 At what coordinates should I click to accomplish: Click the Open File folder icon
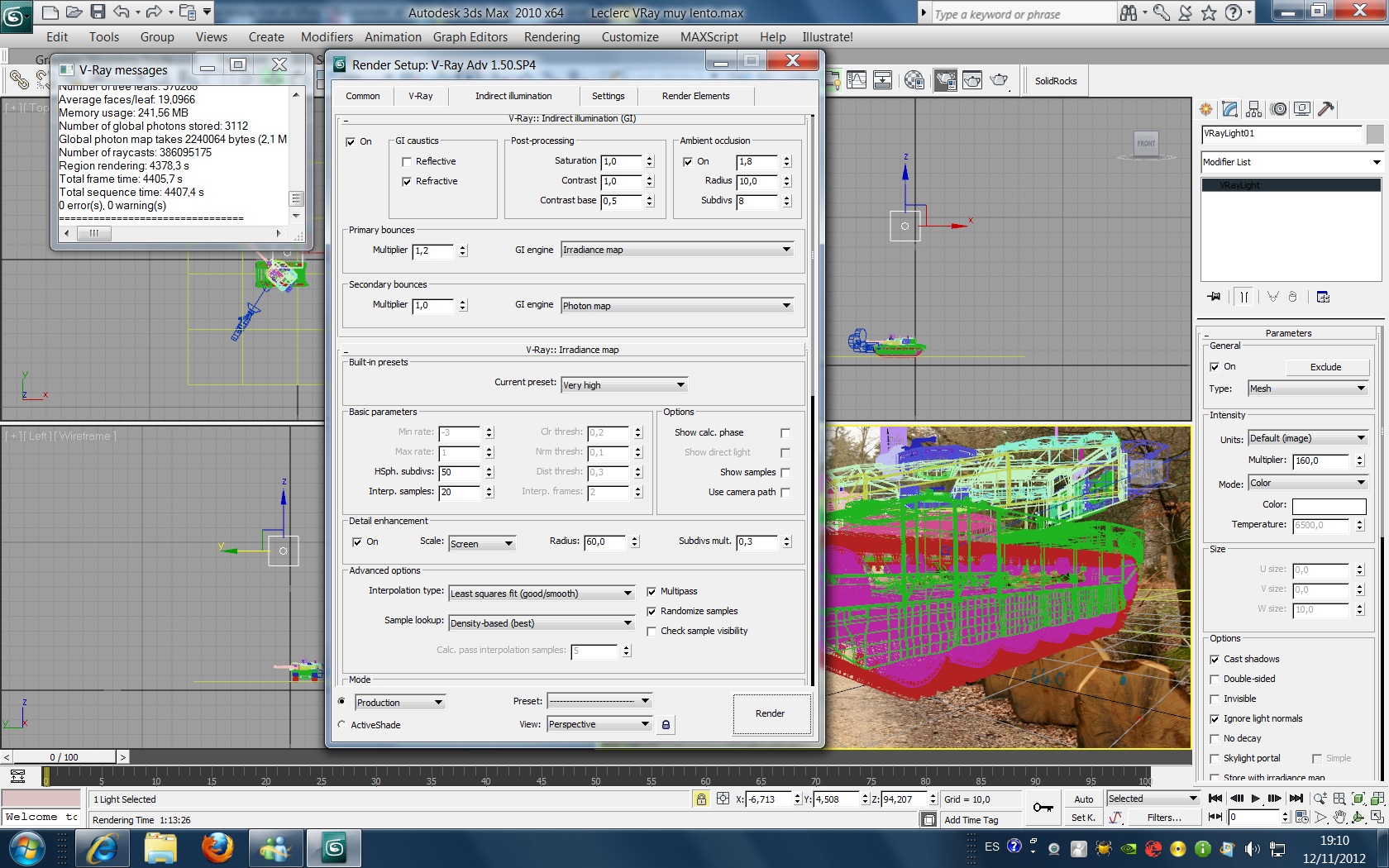[x=74, y=12]
